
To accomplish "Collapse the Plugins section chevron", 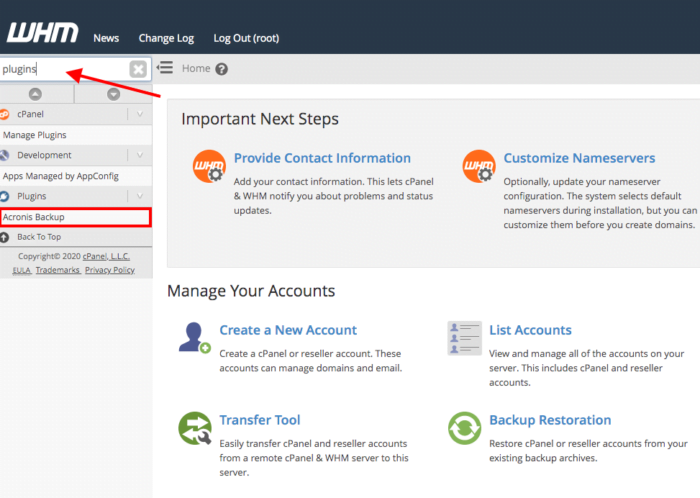I will 140,196.
